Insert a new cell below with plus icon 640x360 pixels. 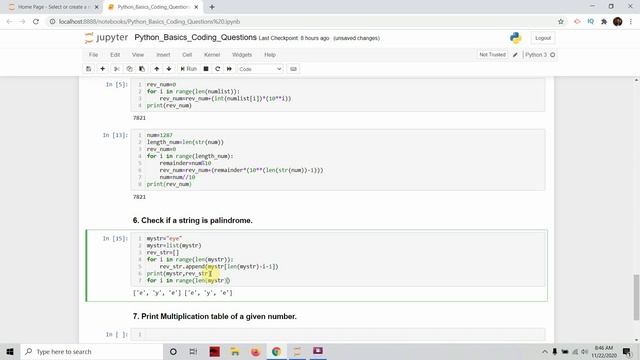tap(102, 69)
